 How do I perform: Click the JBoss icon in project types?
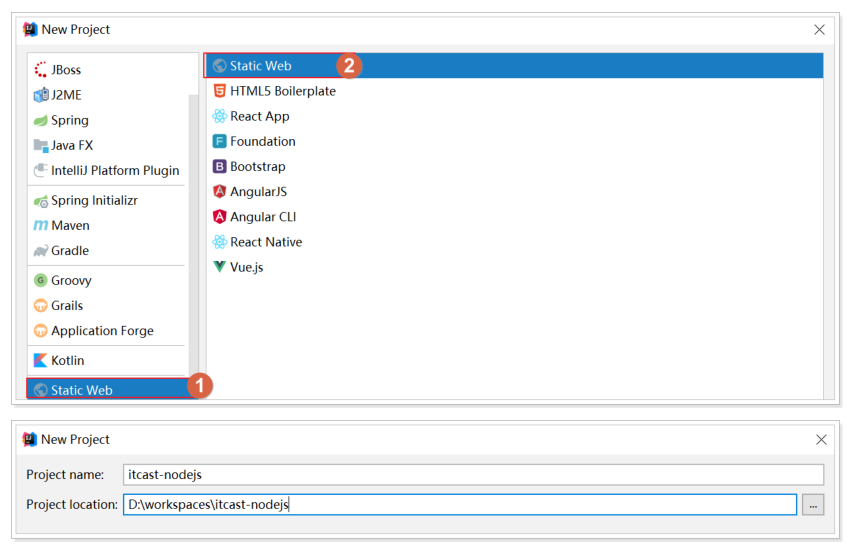tap(41, 70)
